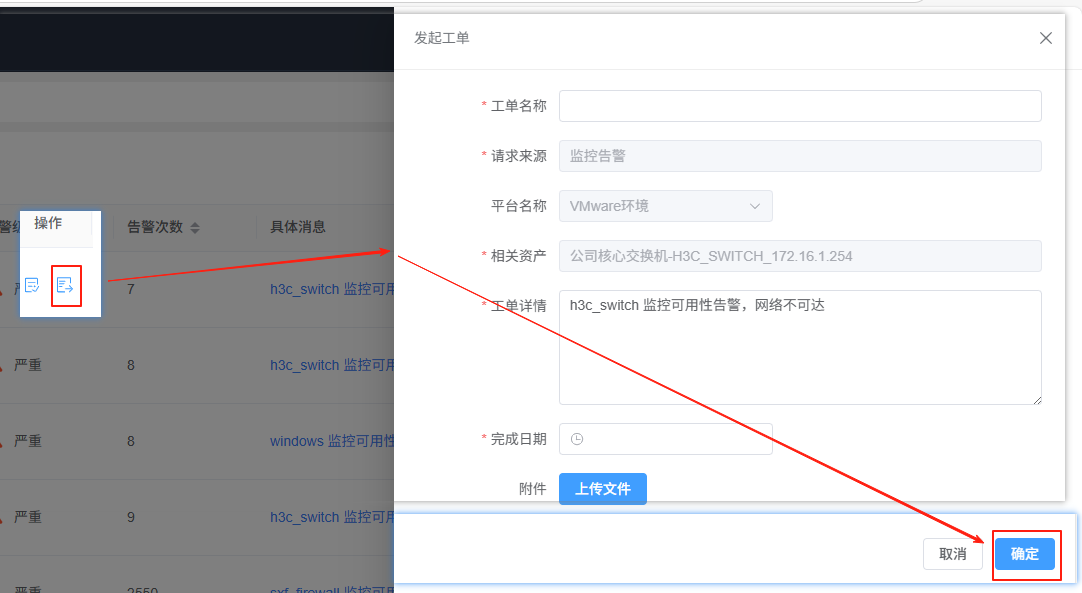
Task: Click the 完成日期 date picker field
Action: coord(665,439)
